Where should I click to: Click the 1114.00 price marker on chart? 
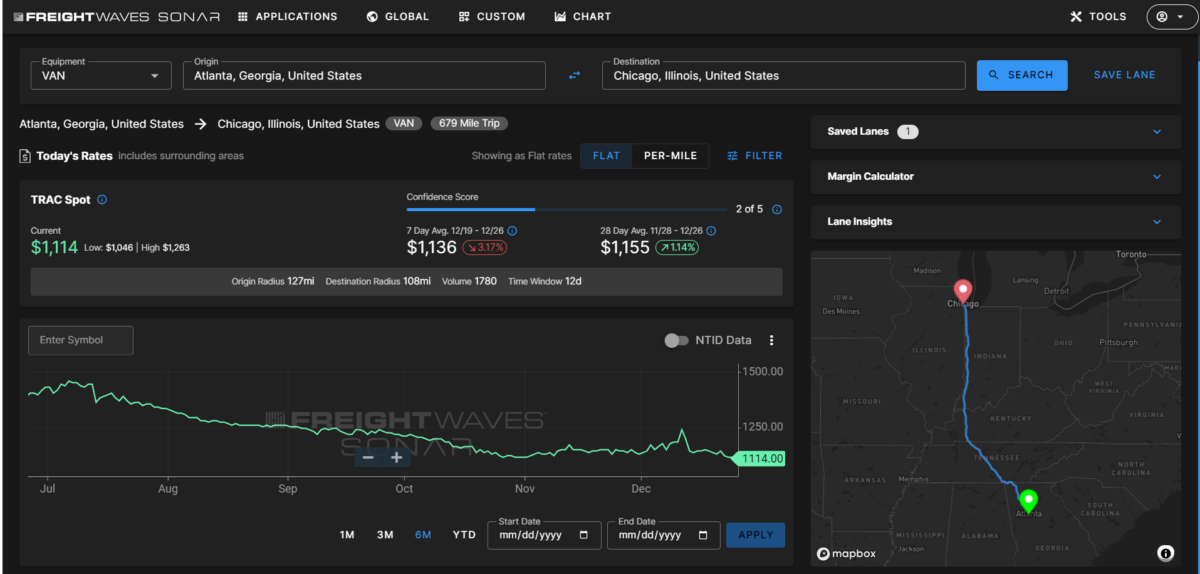click(759, 459)
